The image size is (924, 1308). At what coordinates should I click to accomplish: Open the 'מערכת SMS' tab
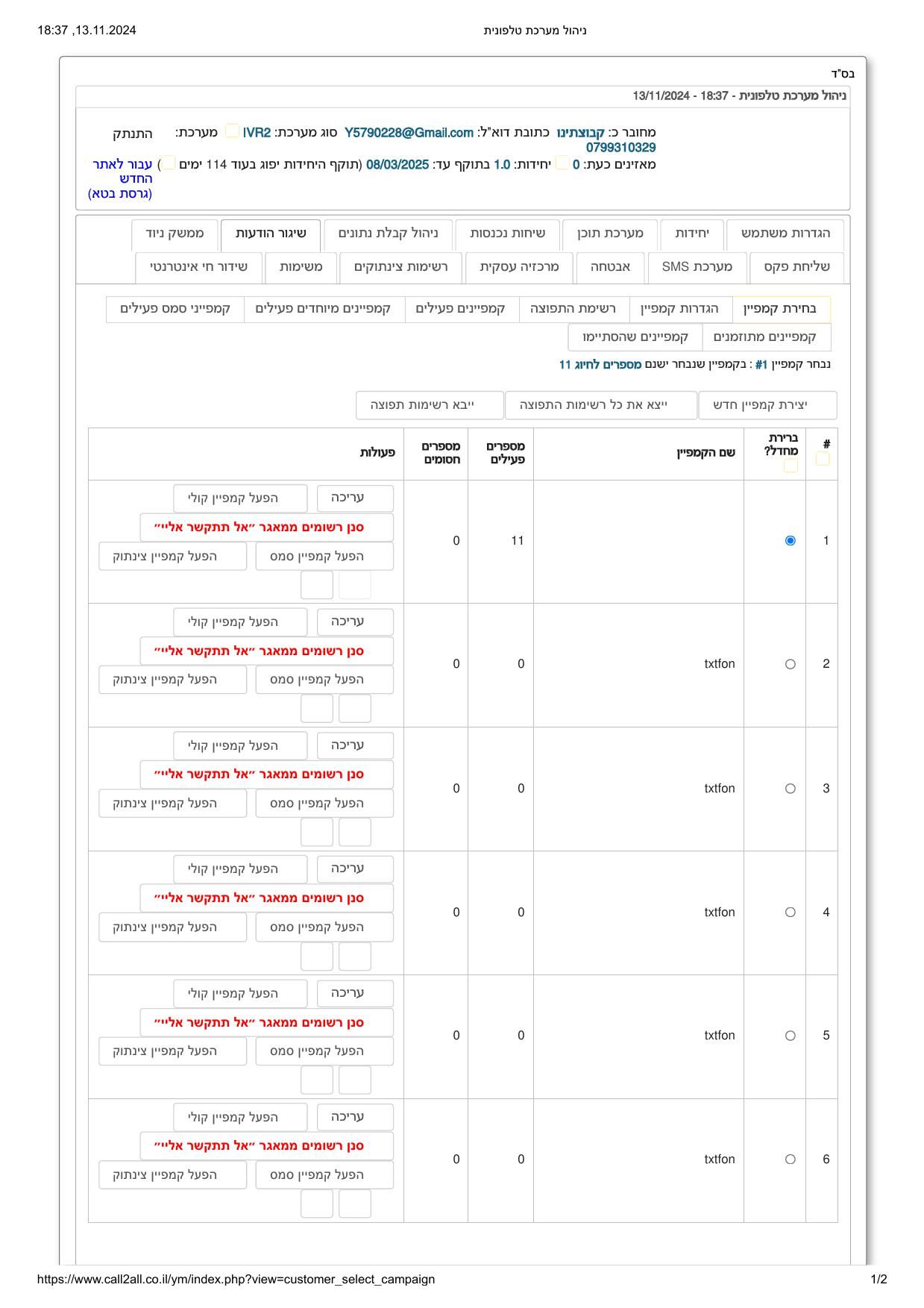pos(697,266)
